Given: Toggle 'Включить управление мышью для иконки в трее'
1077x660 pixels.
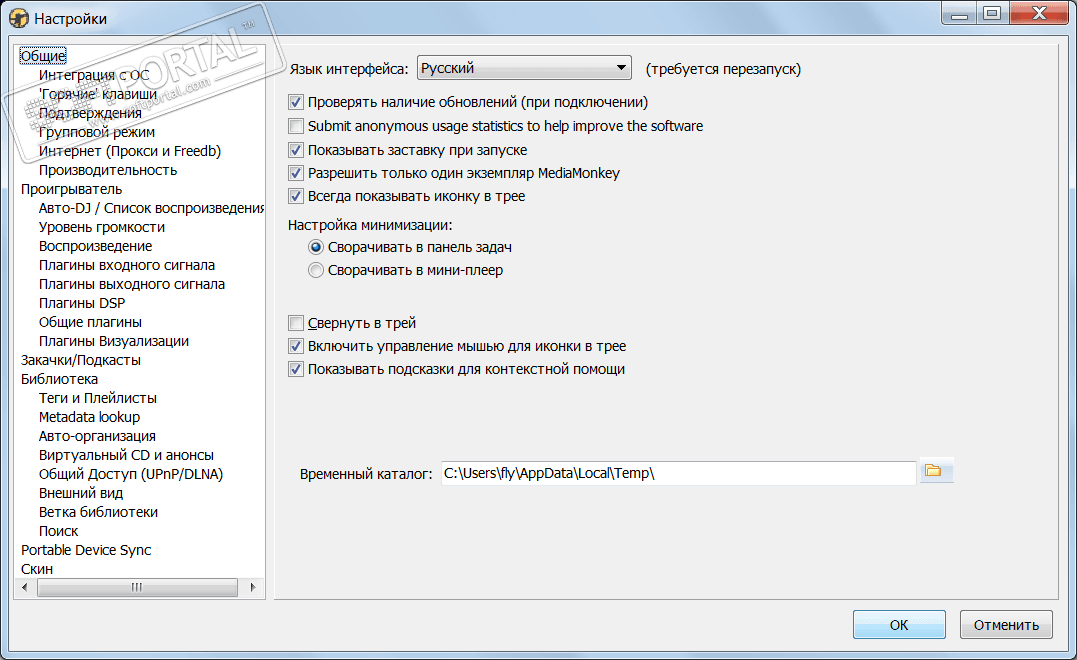Looking at the screenshot, I should 296,346.
